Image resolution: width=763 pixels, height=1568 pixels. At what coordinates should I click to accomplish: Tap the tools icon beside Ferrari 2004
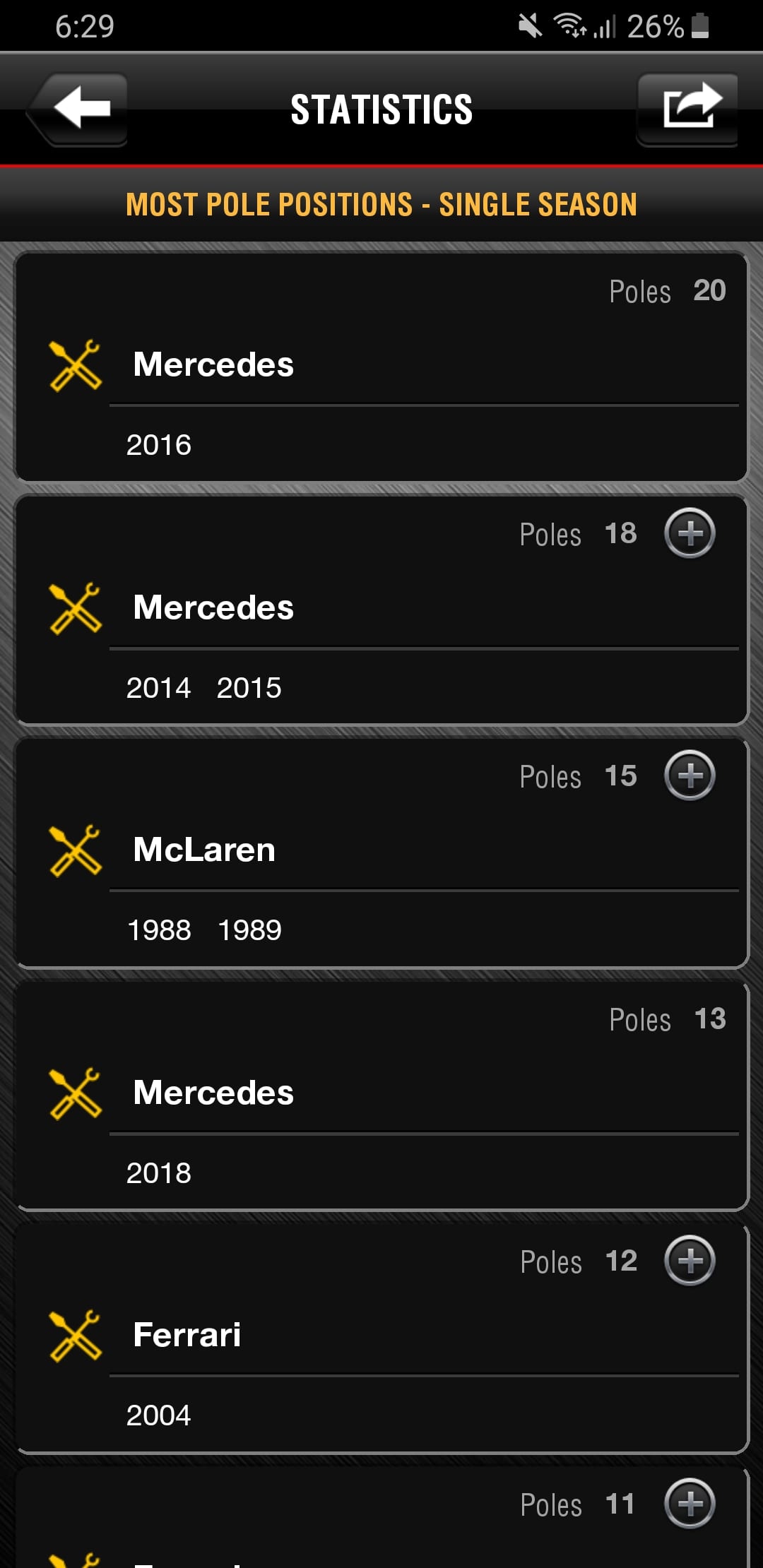click(75, 1336)
